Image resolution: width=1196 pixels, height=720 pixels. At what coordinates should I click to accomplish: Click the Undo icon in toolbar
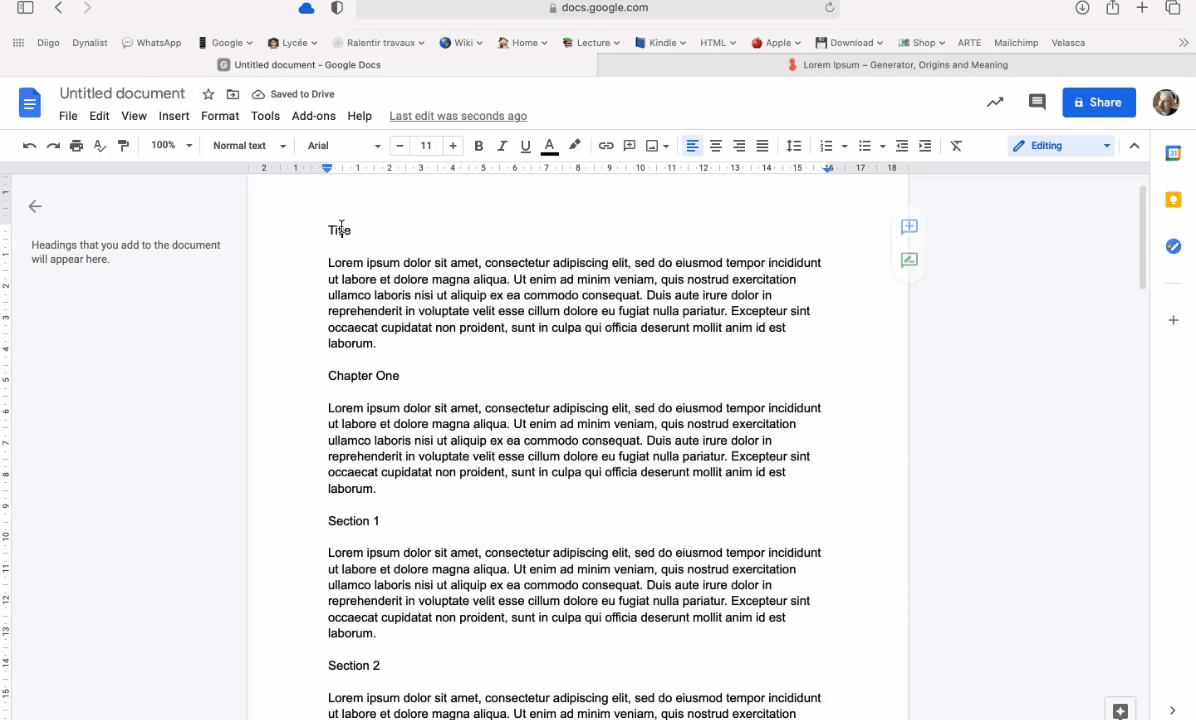click(x=29, y=146)
